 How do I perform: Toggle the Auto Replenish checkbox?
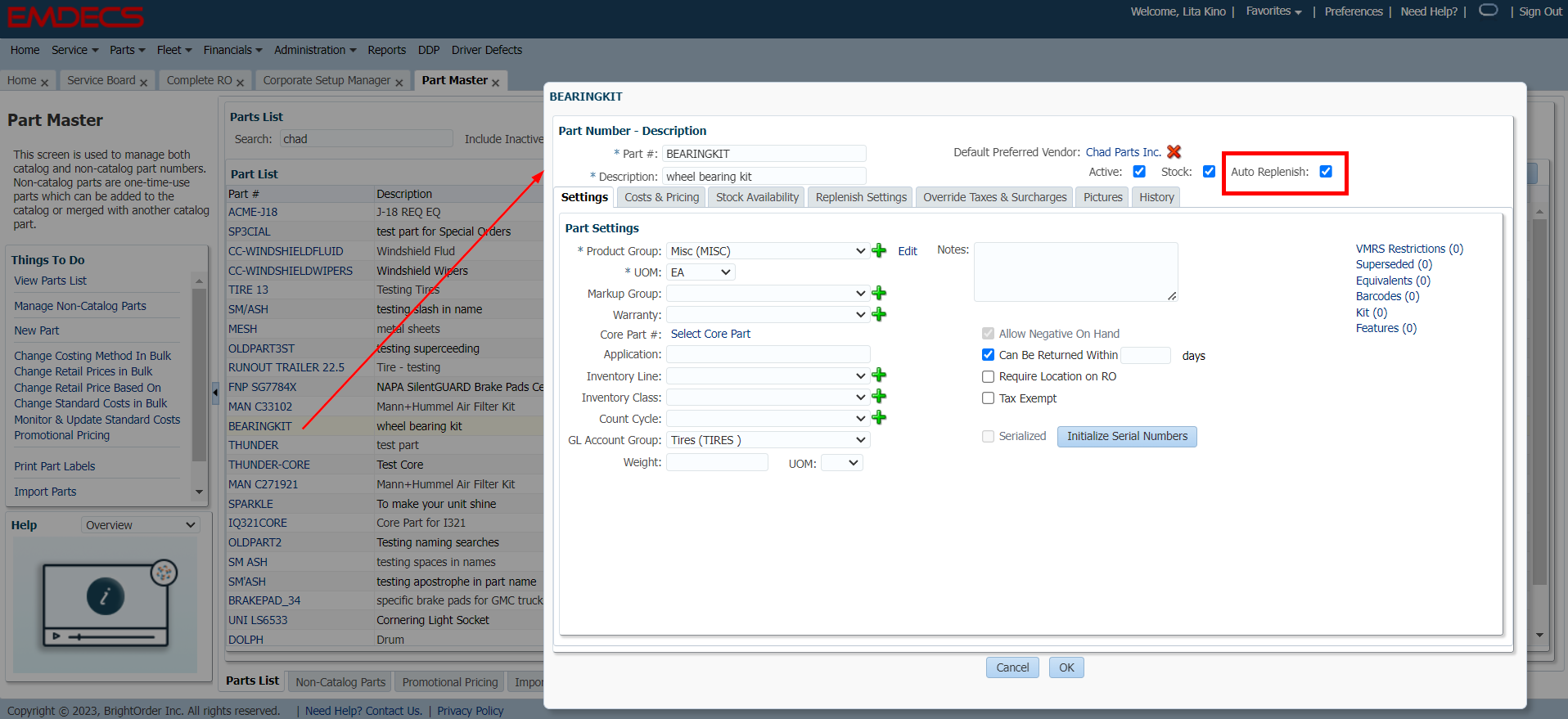pos(1326,172)
